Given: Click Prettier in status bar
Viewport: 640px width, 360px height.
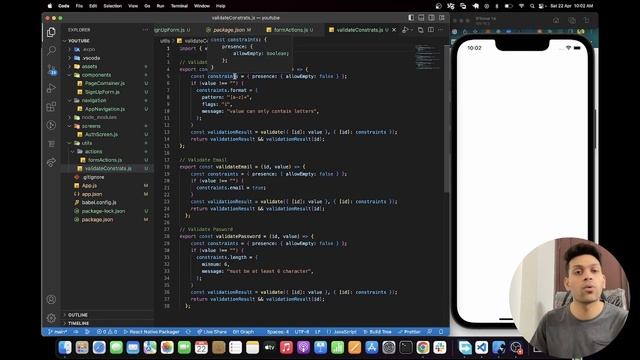Looking at the screenshot, I should pyautogui.click(x=409, y=332).
